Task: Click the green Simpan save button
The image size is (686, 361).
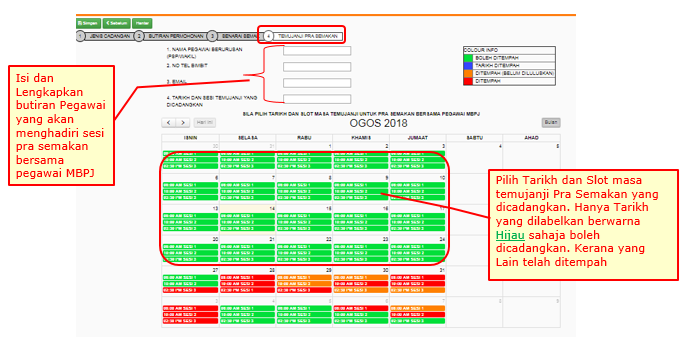Action: tap(88, 23)
